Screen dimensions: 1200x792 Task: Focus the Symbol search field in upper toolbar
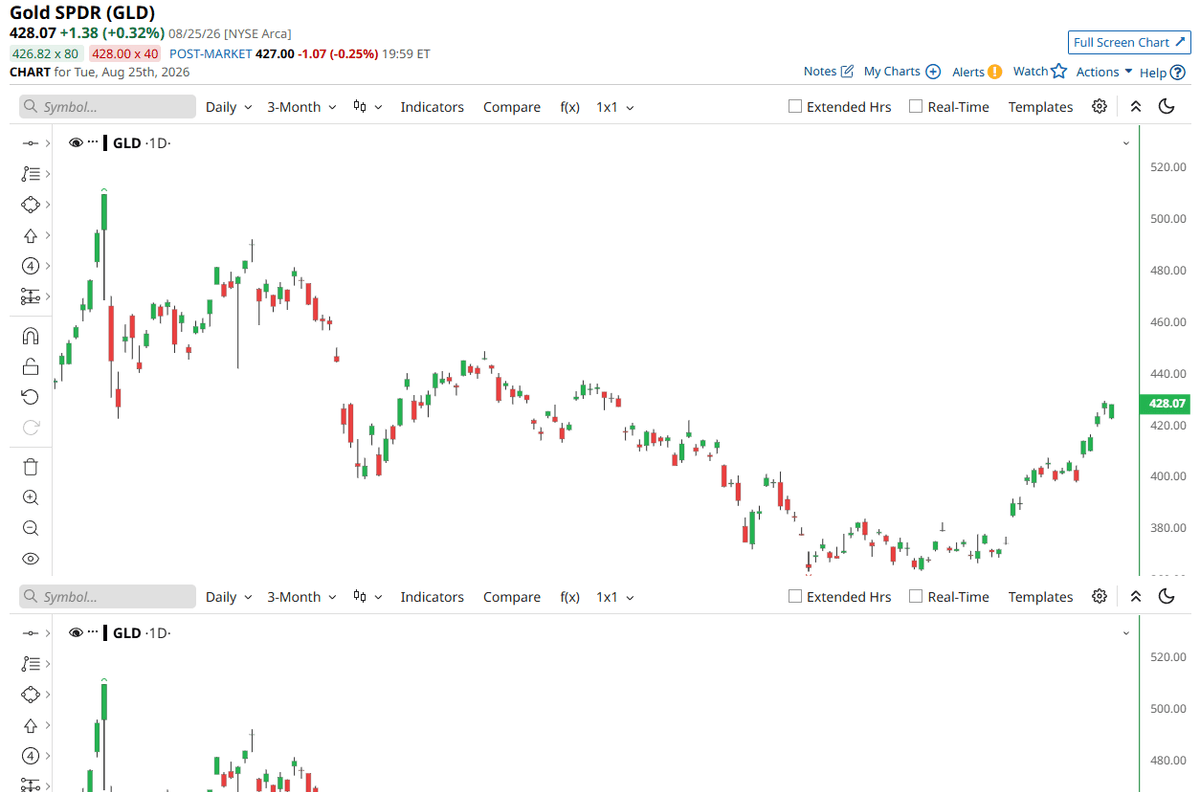[108, 107]
